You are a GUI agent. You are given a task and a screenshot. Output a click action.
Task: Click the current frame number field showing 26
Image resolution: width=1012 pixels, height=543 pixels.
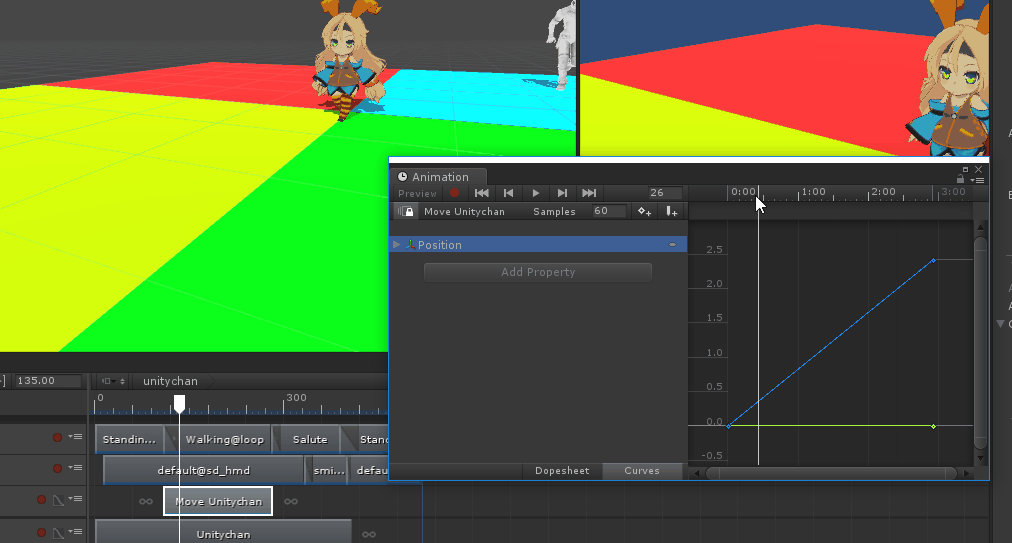point(665,192)
